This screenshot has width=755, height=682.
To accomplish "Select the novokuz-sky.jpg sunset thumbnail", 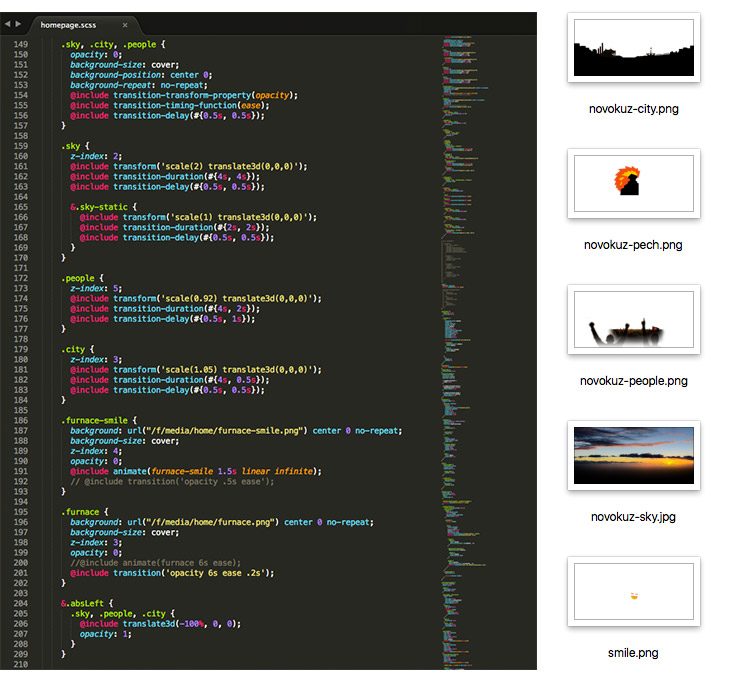I will pos(633,455).
